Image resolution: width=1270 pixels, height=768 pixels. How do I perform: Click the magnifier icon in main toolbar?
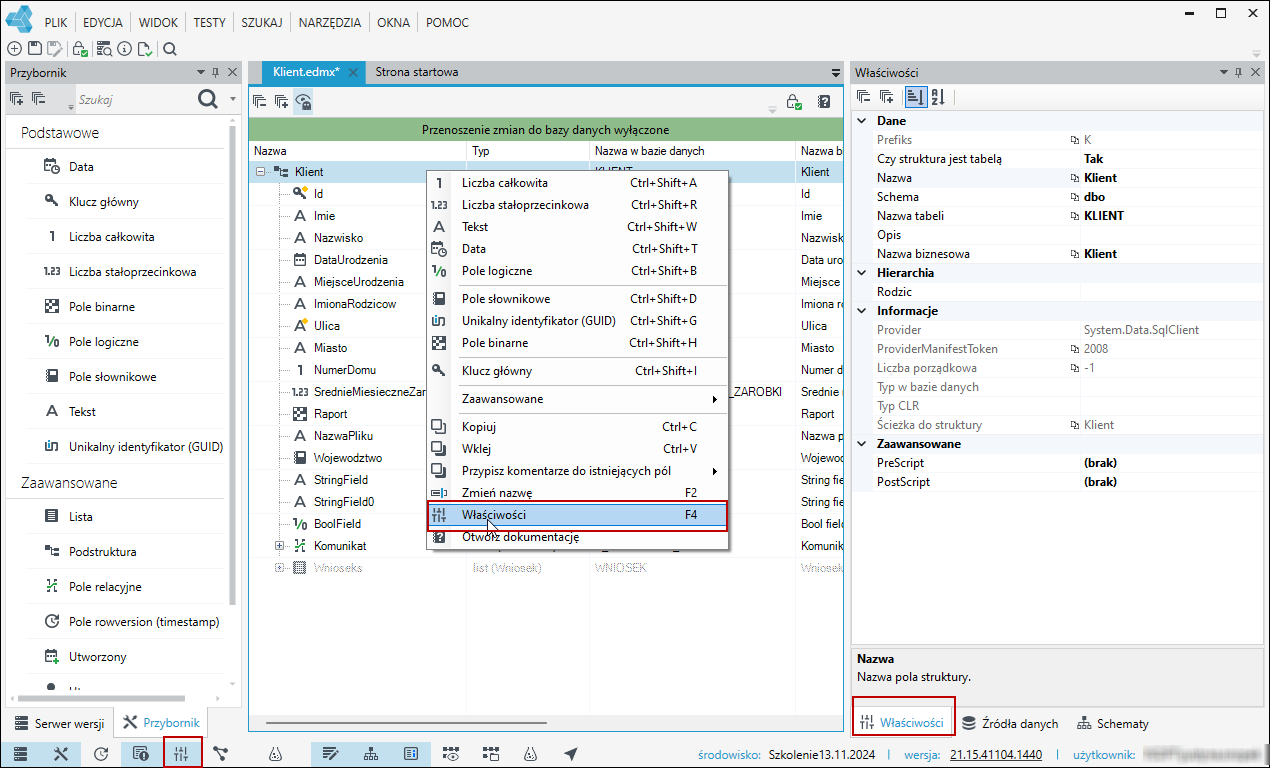pos(170,48)
